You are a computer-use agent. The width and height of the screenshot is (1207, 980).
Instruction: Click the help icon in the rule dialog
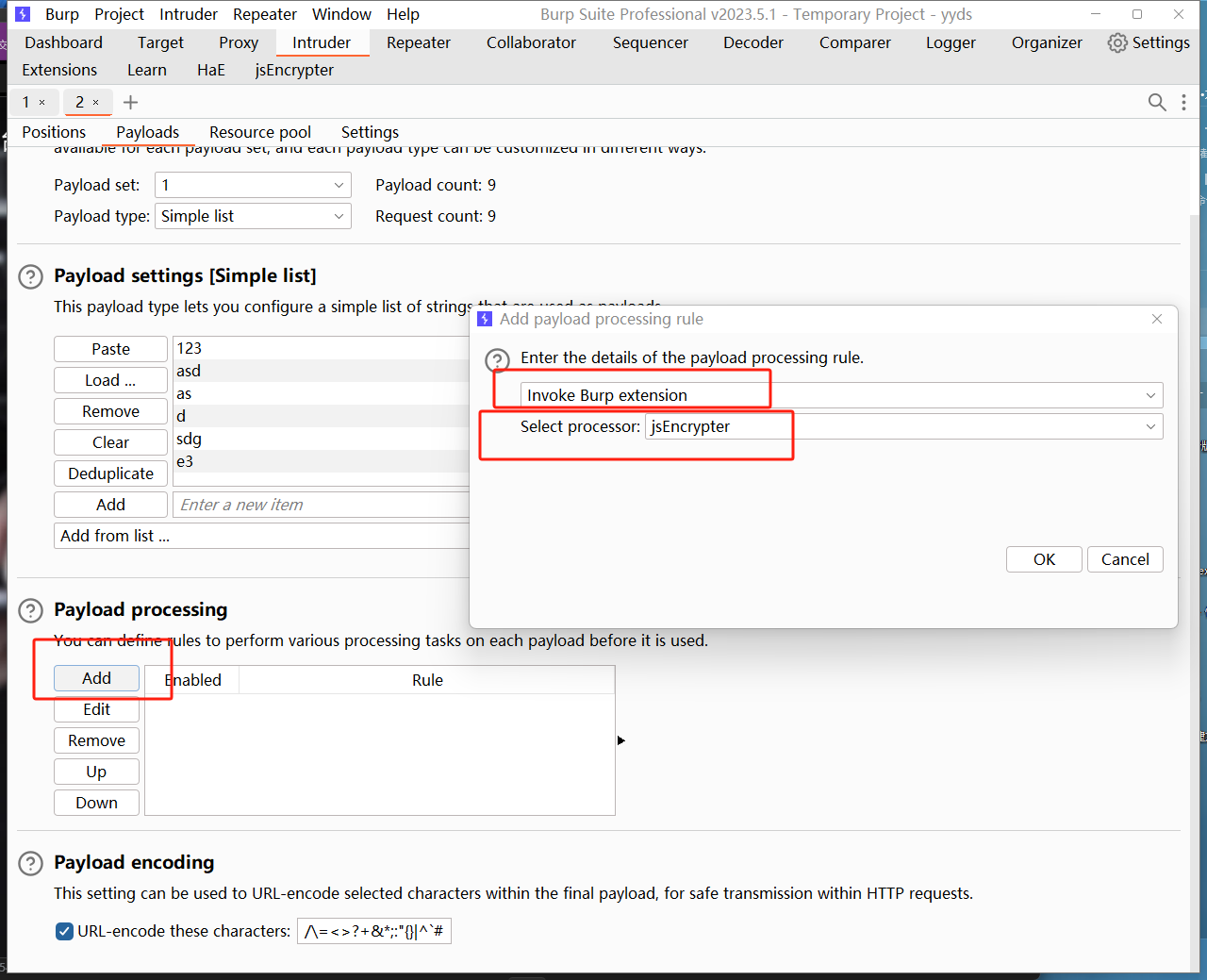pos(497,359)
